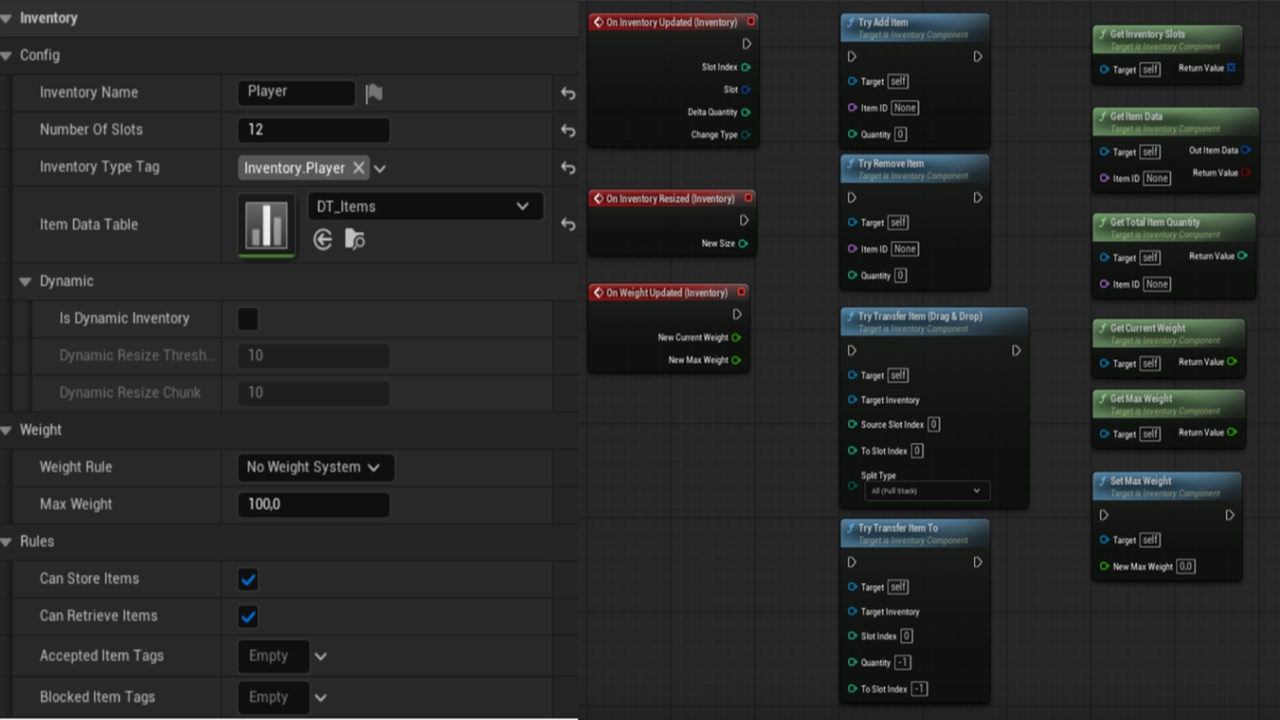The width and height of the screenshot is (1280, 720).
Task: Click the flag icon next to Inventory Name
Action: (x=374, y=93)
